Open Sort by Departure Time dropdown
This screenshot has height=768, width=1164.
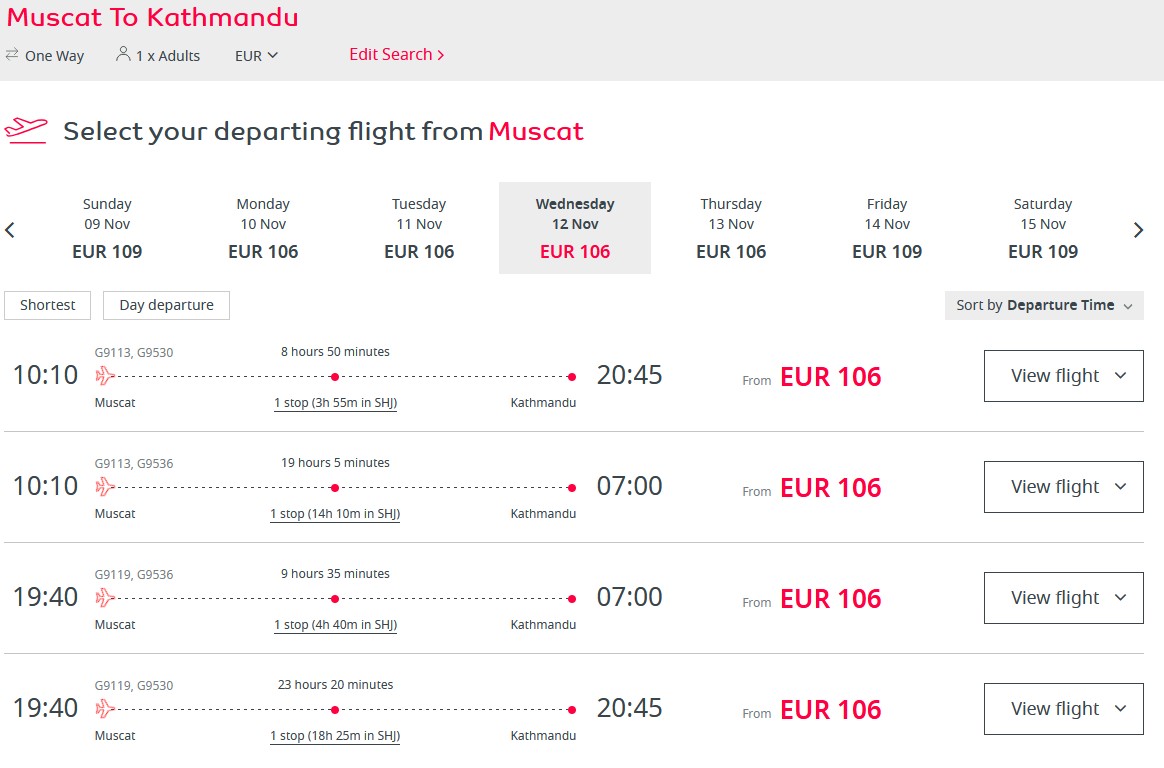click(1044, 305)
